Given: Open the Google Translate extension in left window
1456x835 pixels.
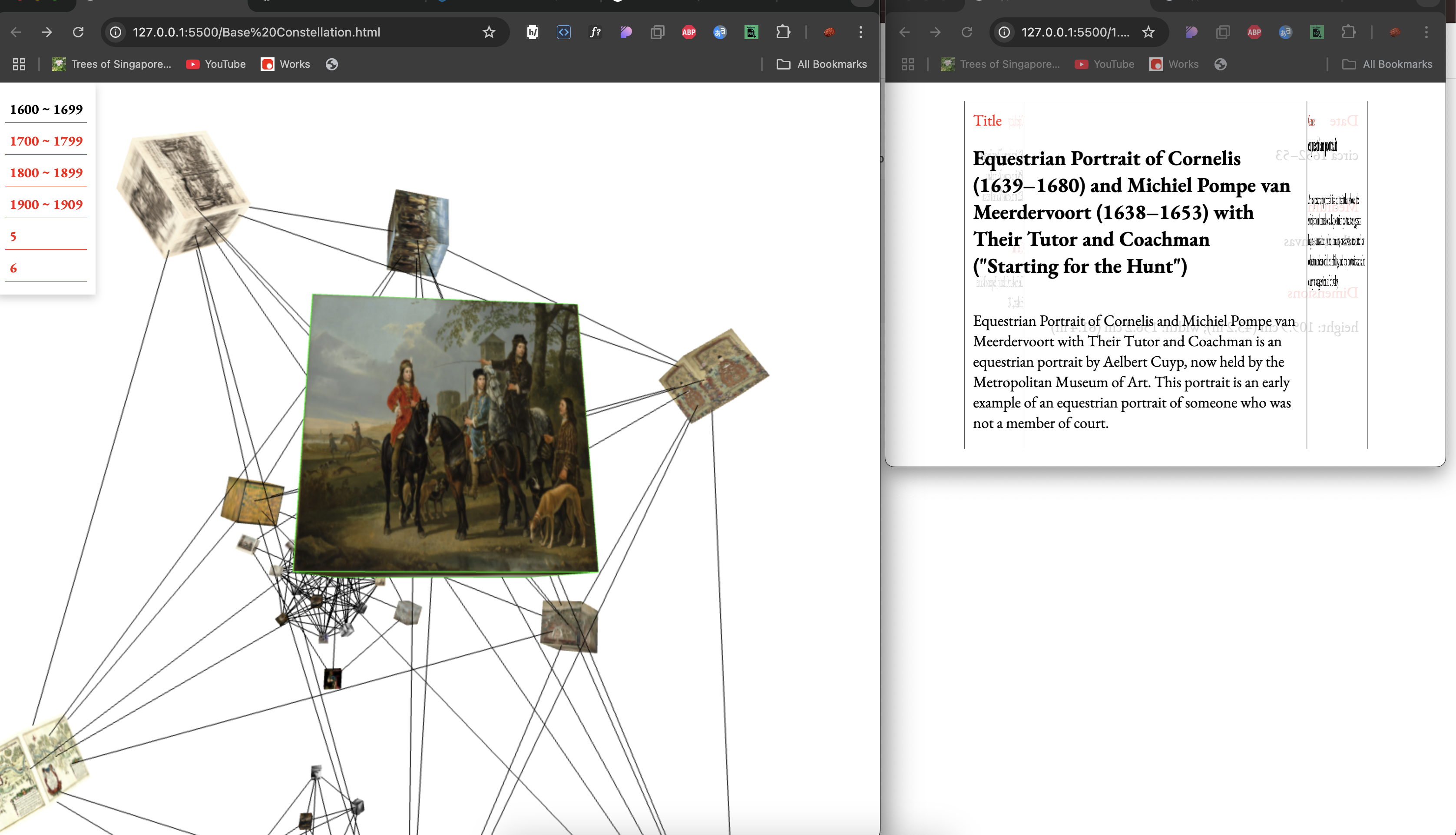Looking at the screenshot, I should coord(720,32).
